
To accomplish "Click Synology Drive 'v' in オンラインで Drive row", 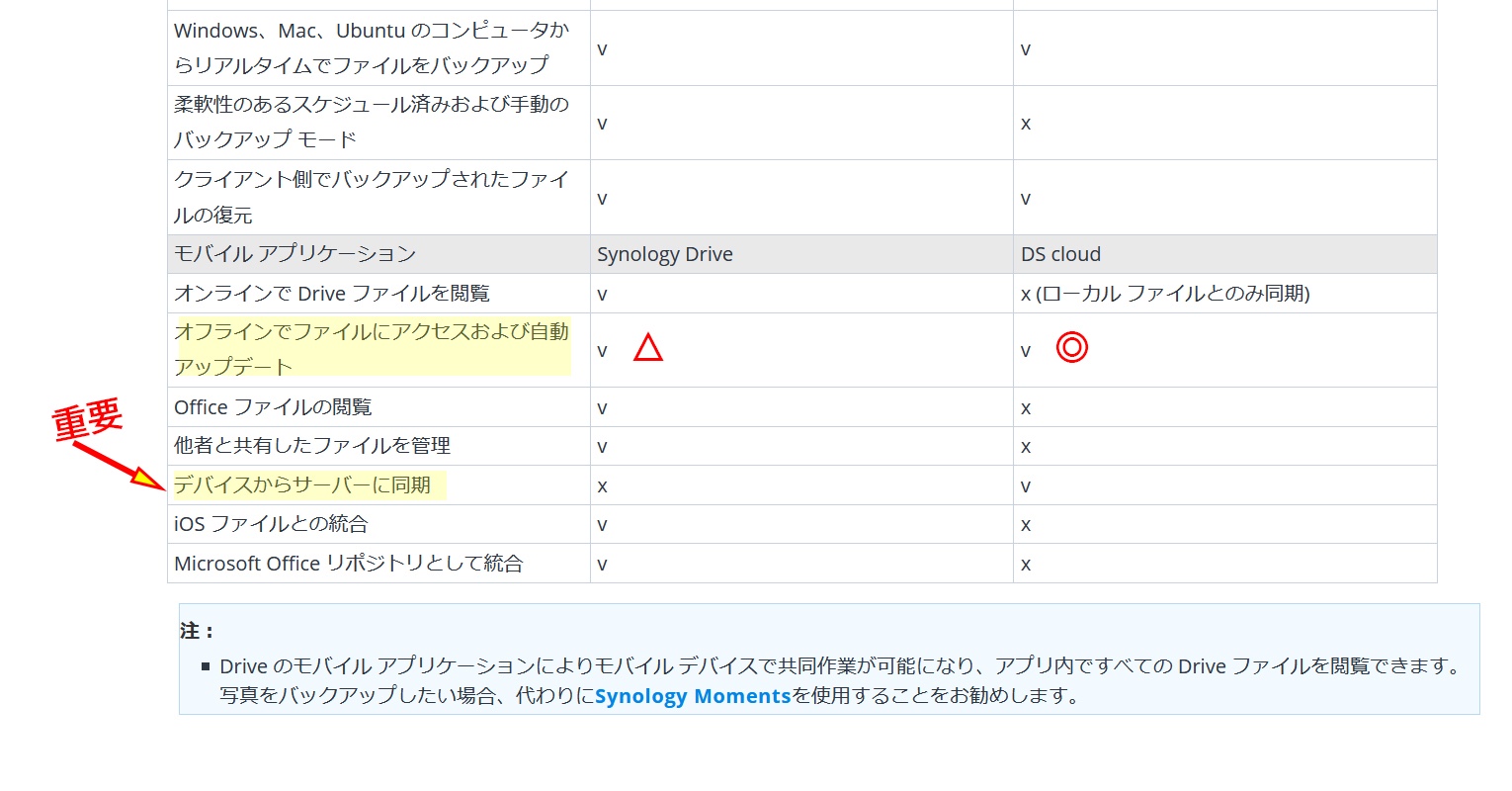I will coord(602,295).
